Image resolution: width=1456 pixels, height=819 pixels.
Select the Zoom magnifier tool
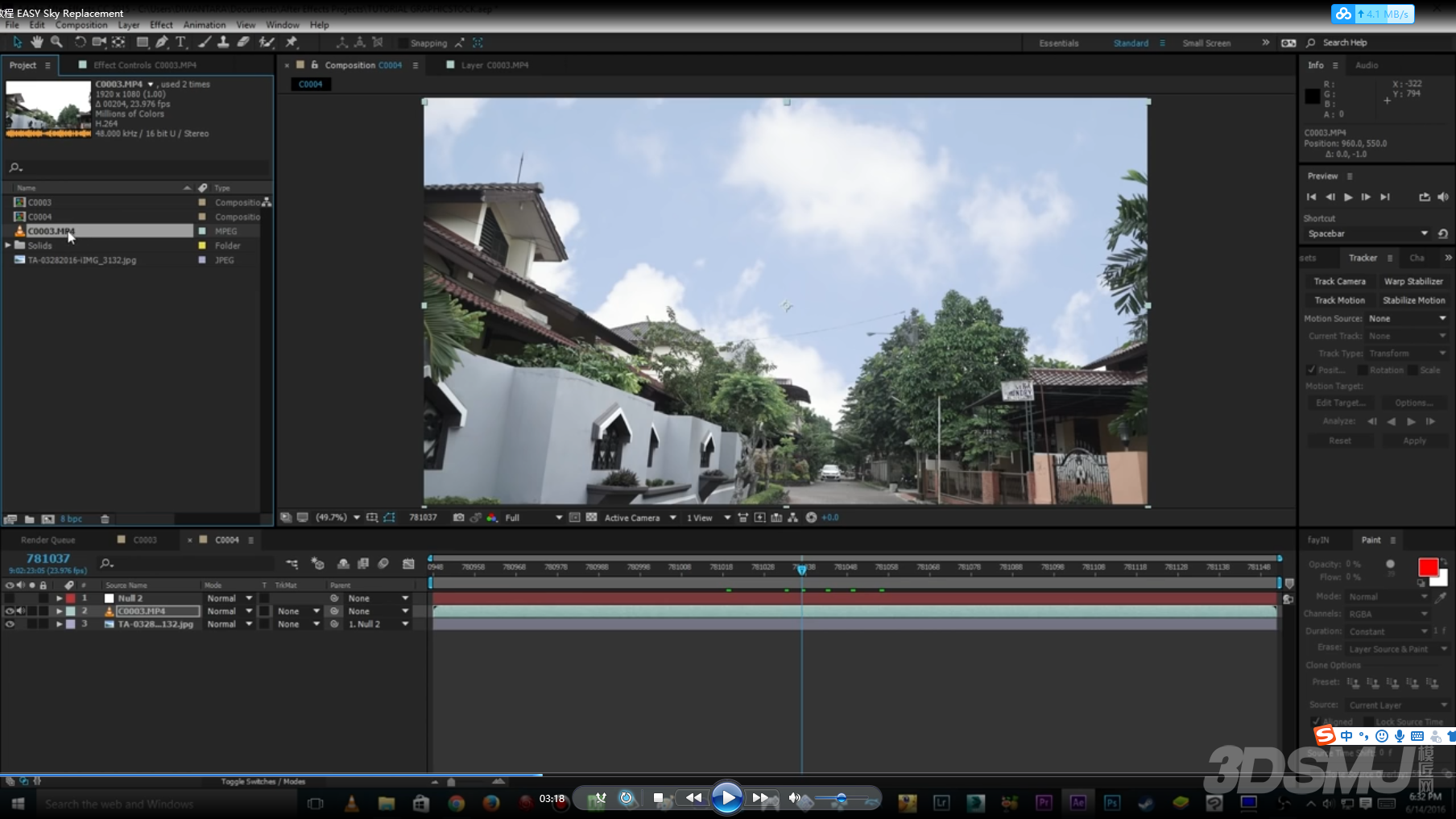[56, 42]
